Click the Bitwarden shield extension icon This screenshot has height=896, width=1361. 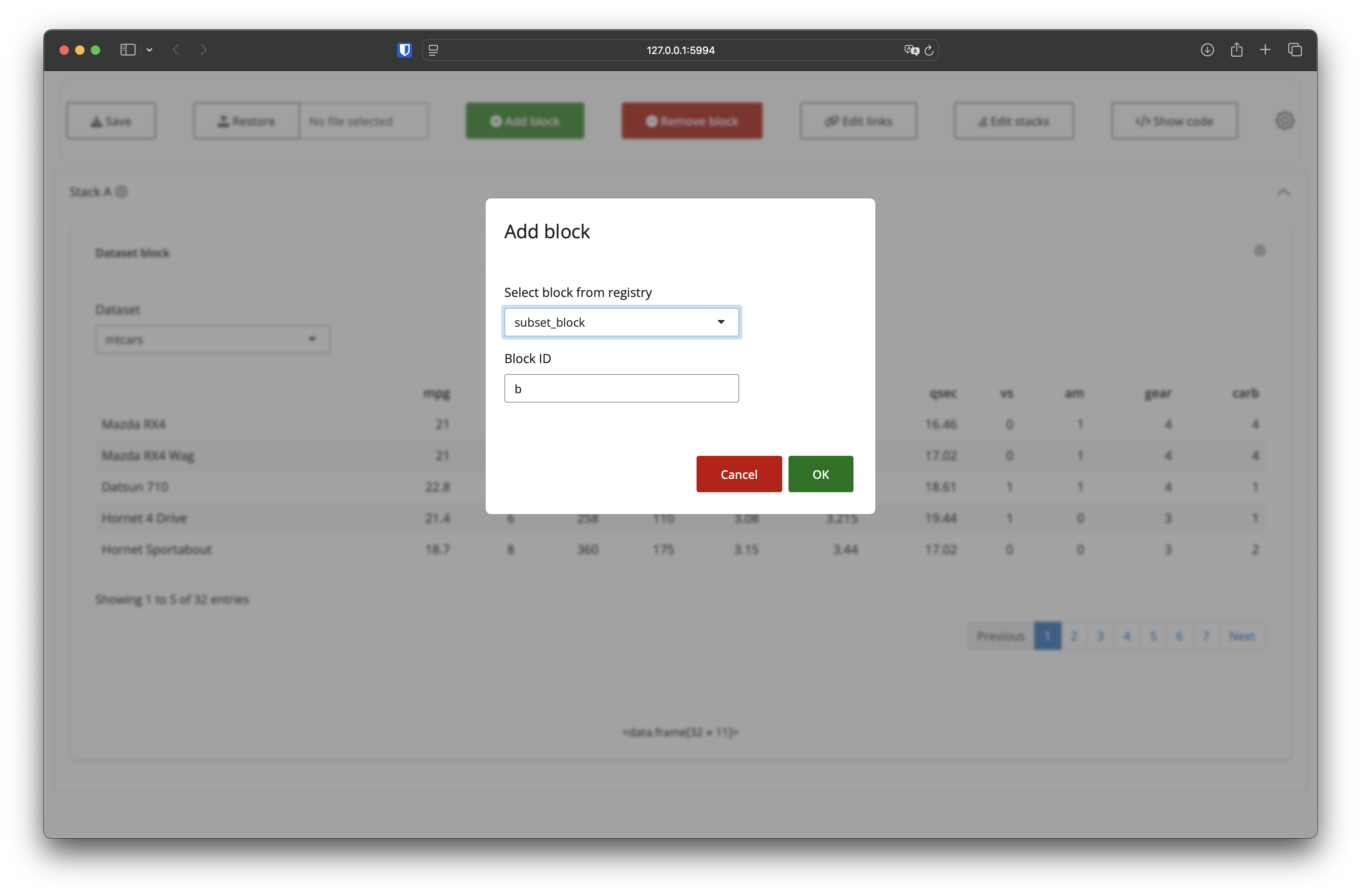click(404, 50)
